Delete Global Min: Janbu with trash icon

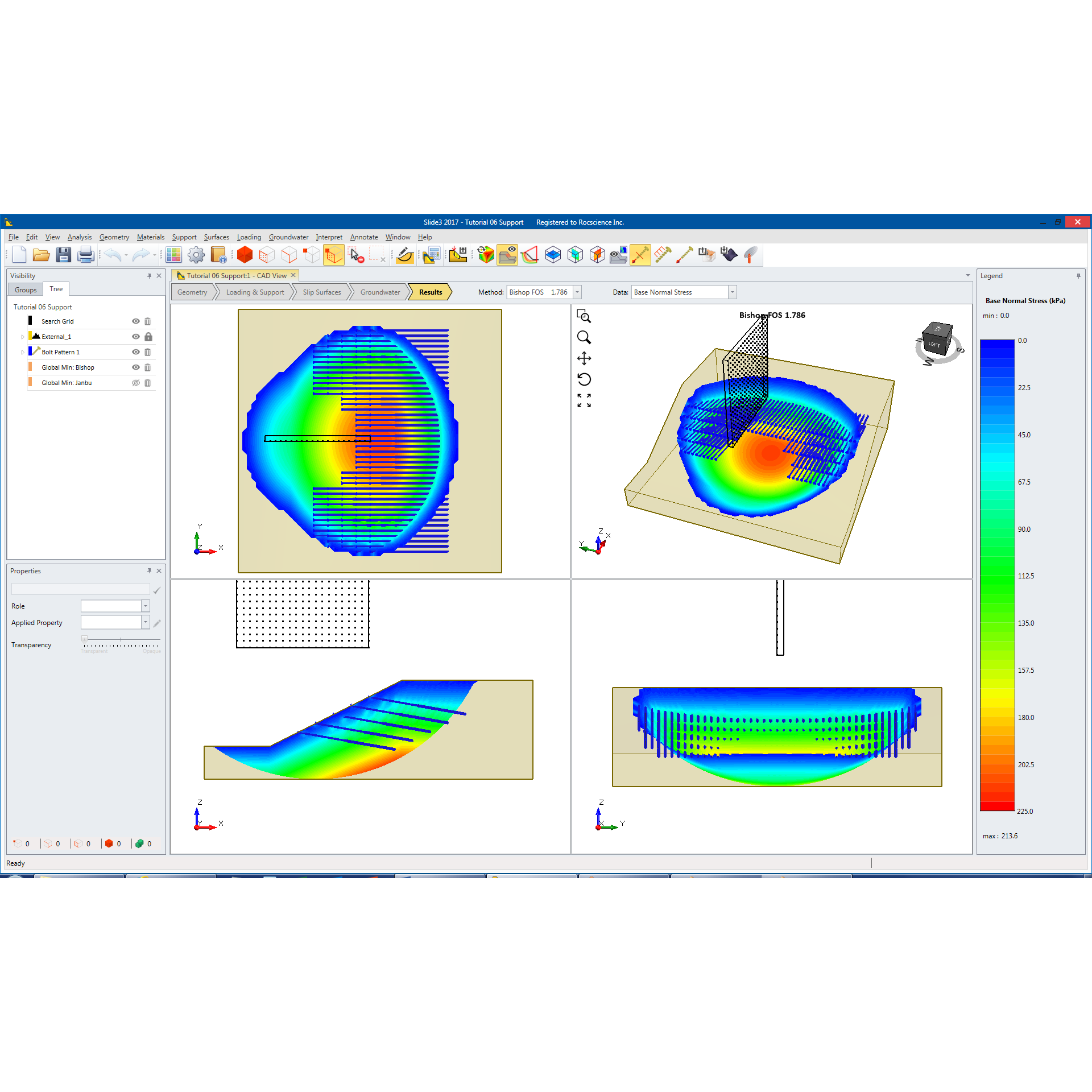click(x=148, y=383)
